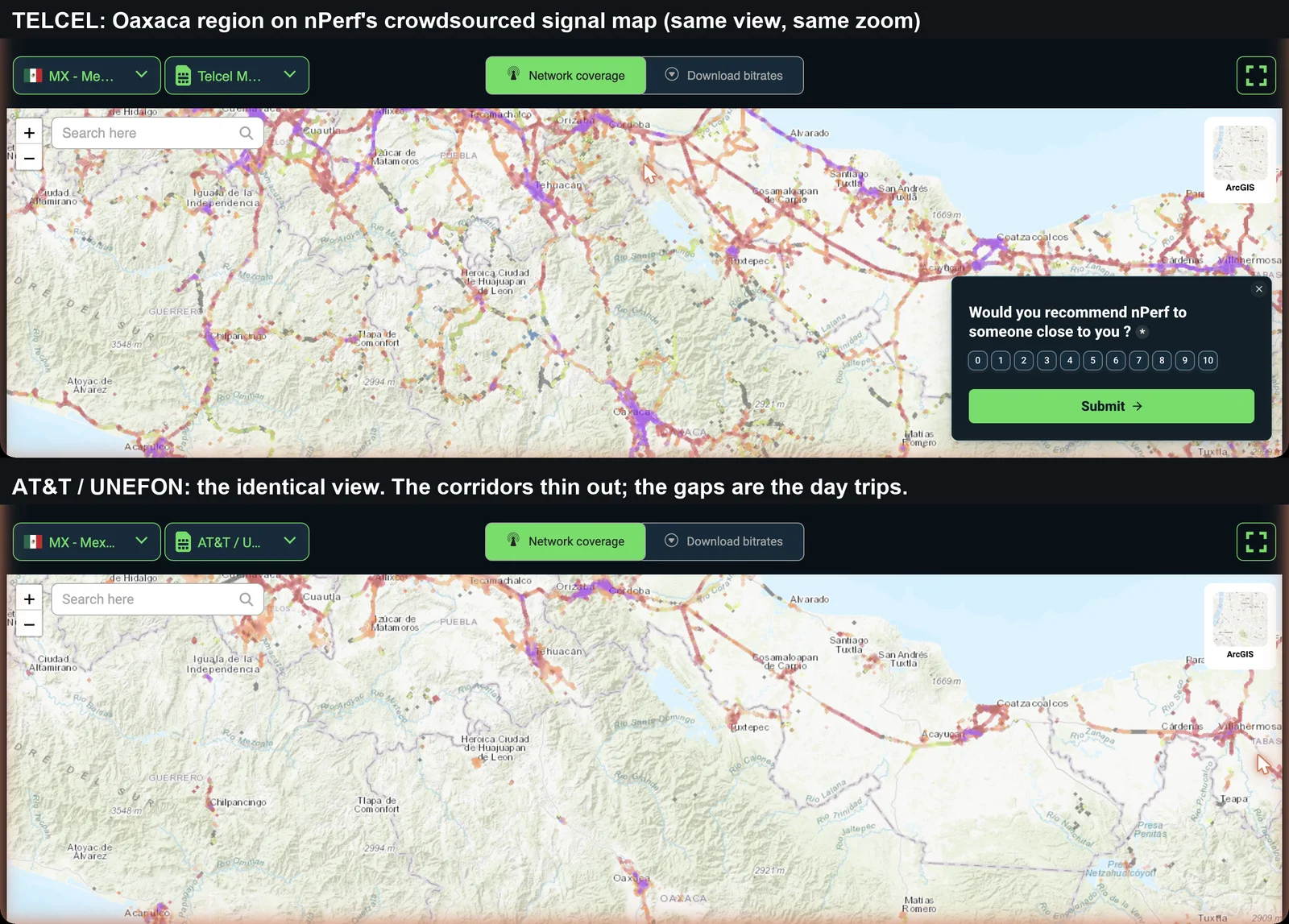Screen dimensions: 1289x924
Task: Zoom out on the Telcel map
Action: tap(29, 159)
